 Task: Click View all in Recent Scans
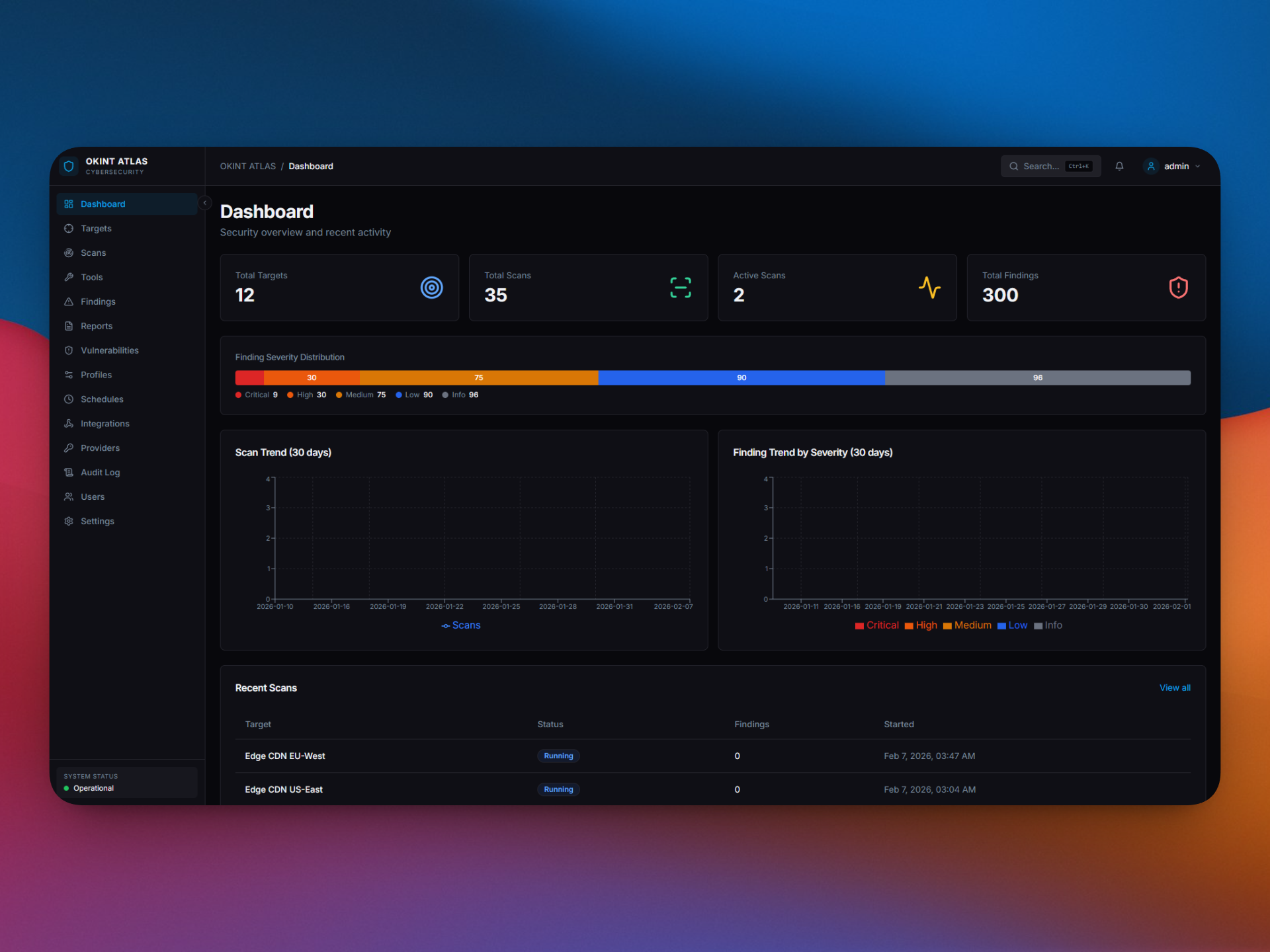(1175, 688)
